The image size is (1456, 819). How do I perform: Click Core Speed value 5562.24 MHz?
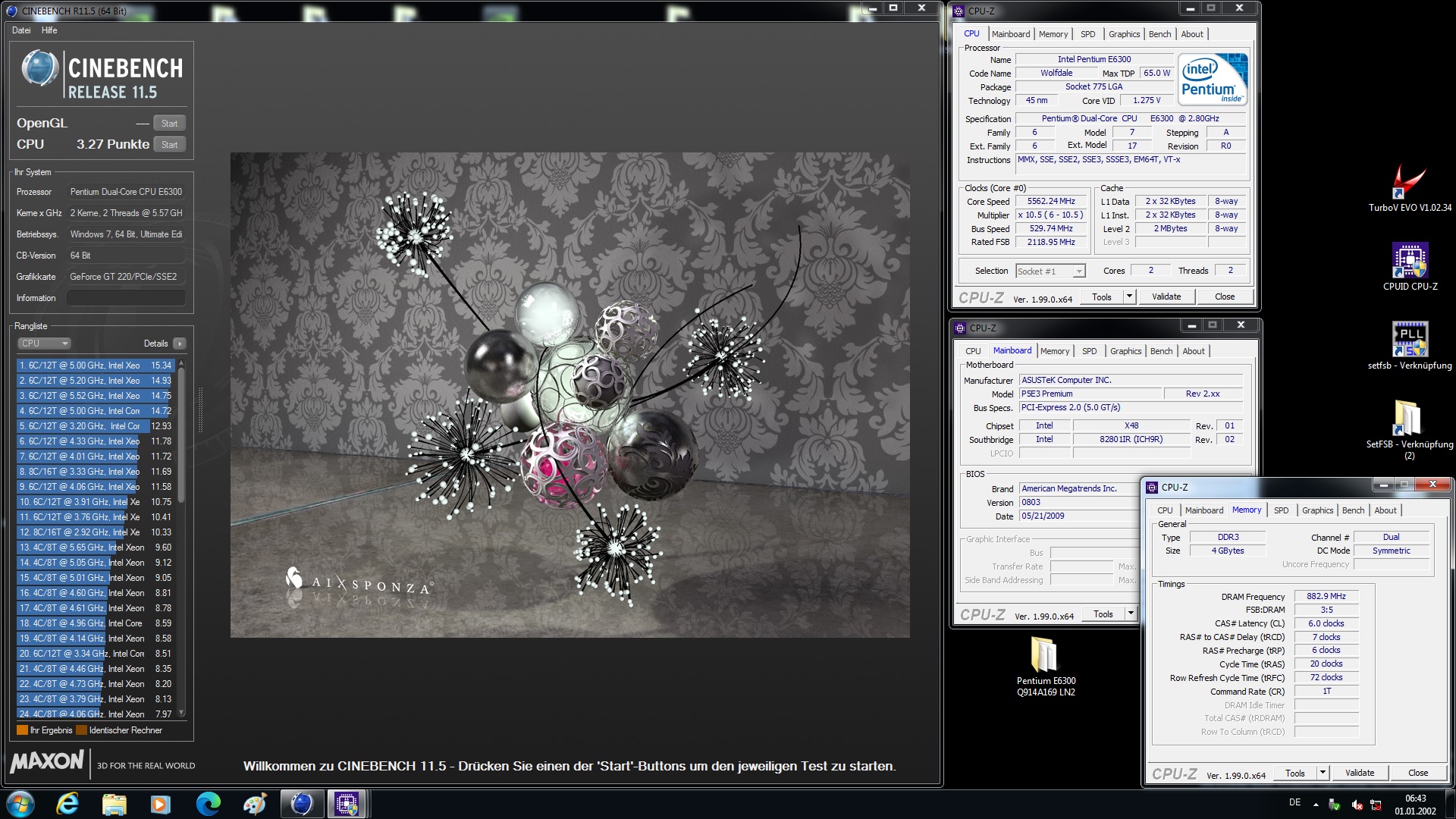pyautogui.click(x=1051, y=201)
